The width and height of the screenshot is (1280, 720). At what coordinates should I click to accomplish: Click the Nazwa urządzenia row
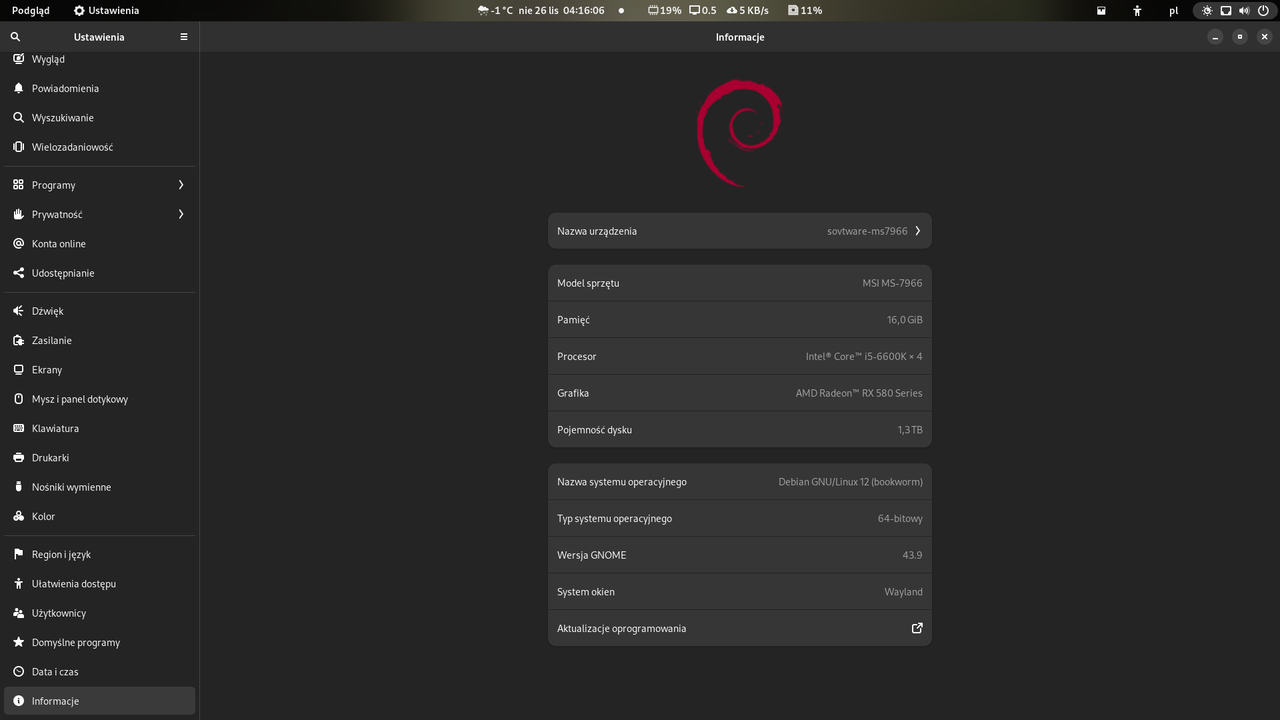(740, 231)
